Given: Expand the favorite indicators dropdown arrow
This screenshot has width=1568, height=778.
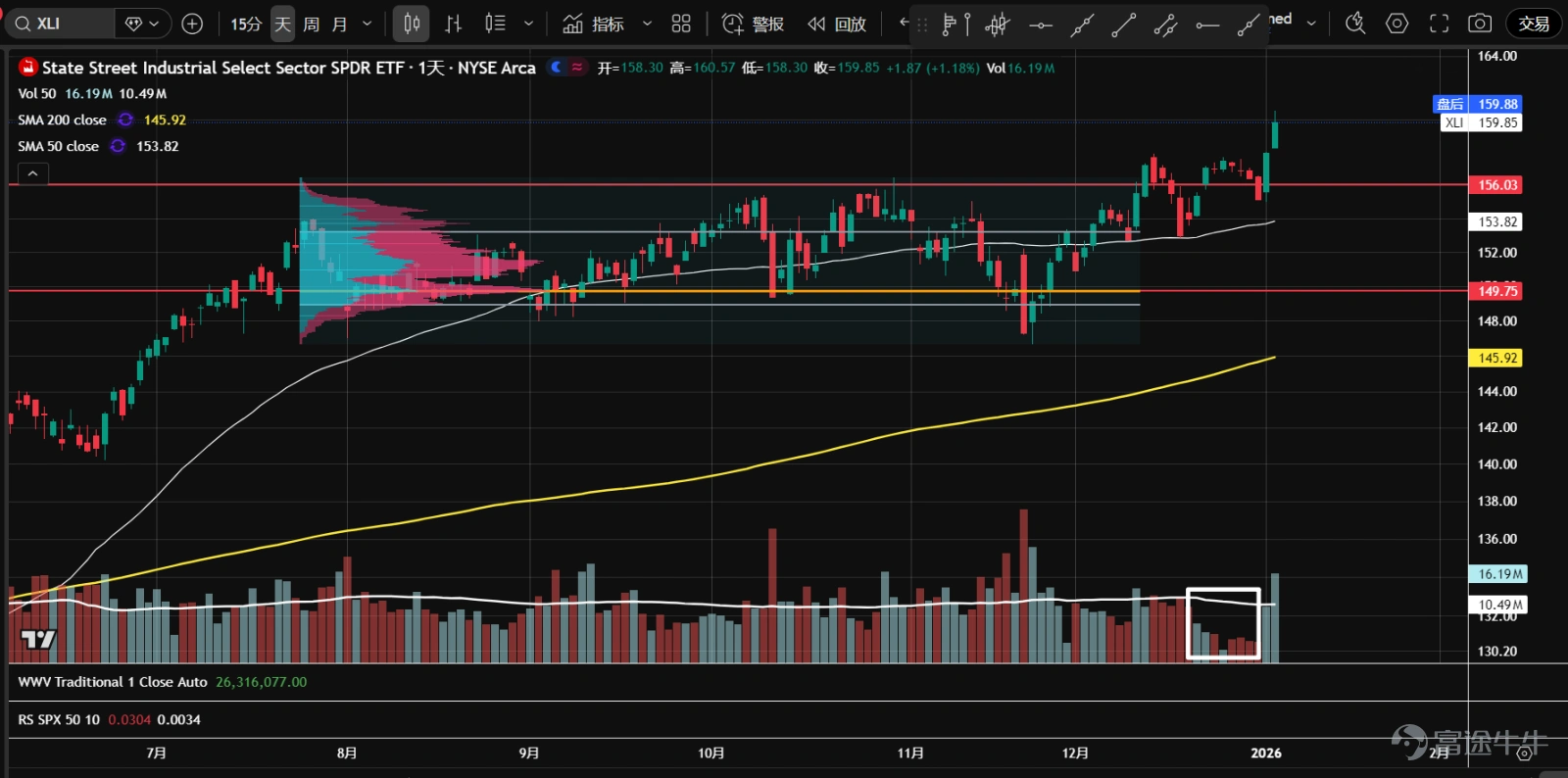Looking at the screenshot, I should [647, 24].
